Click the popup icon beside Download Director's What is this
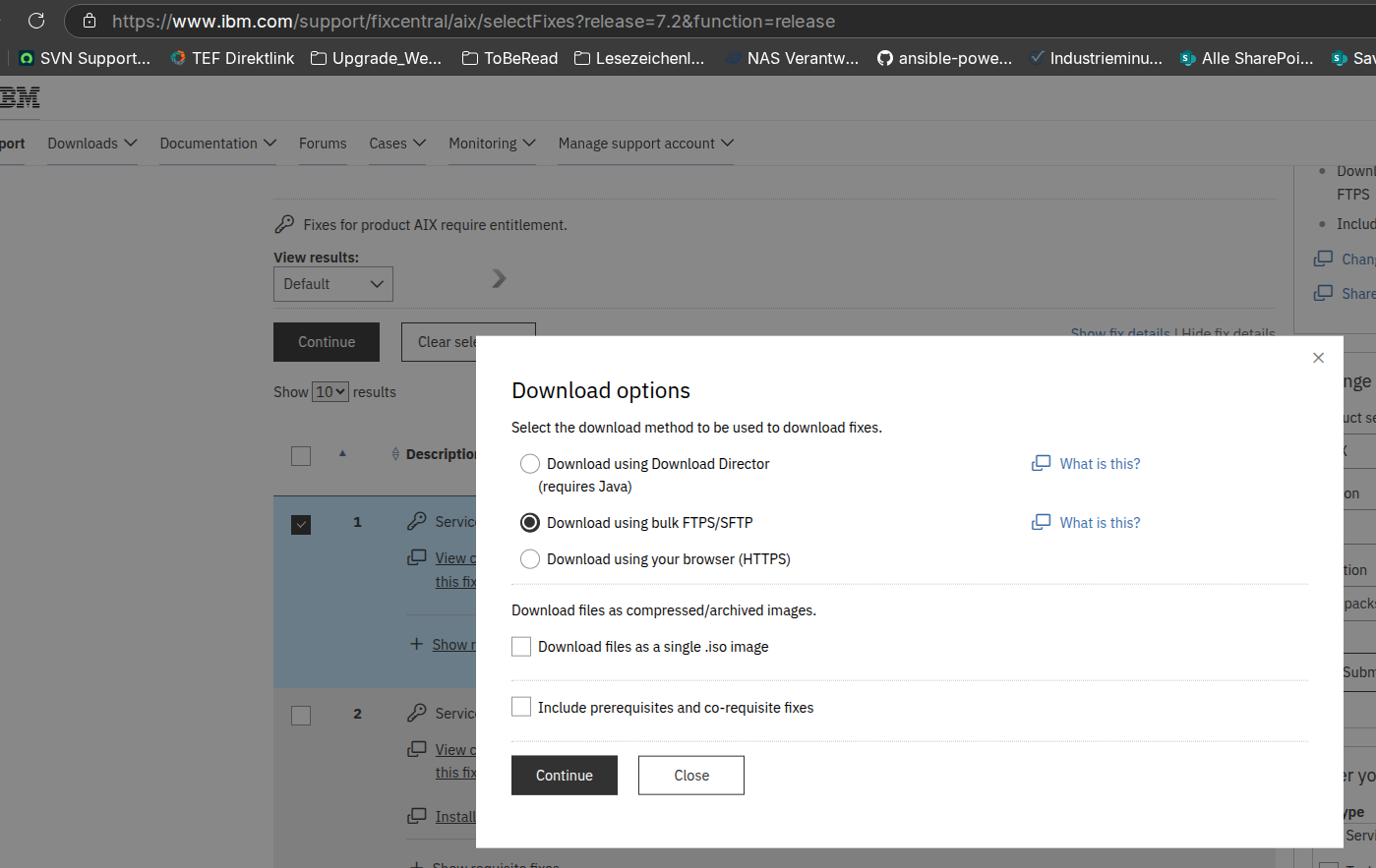The image size is (1376, 868). (x=1041, y=463)
